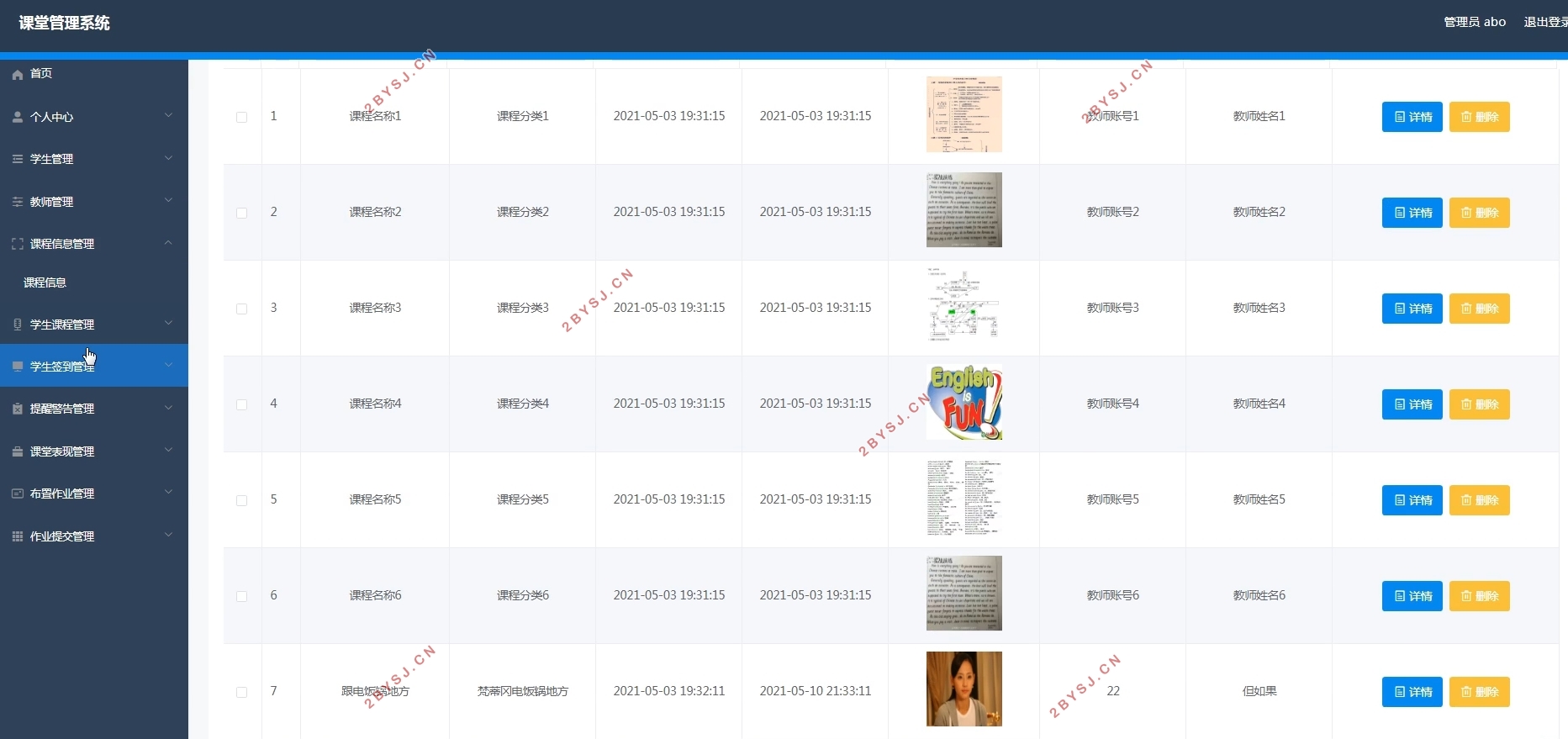Click the monitor icon for 学生签到管理
1568x739 pixels.
pyautogui.click(x=18, y=367)
